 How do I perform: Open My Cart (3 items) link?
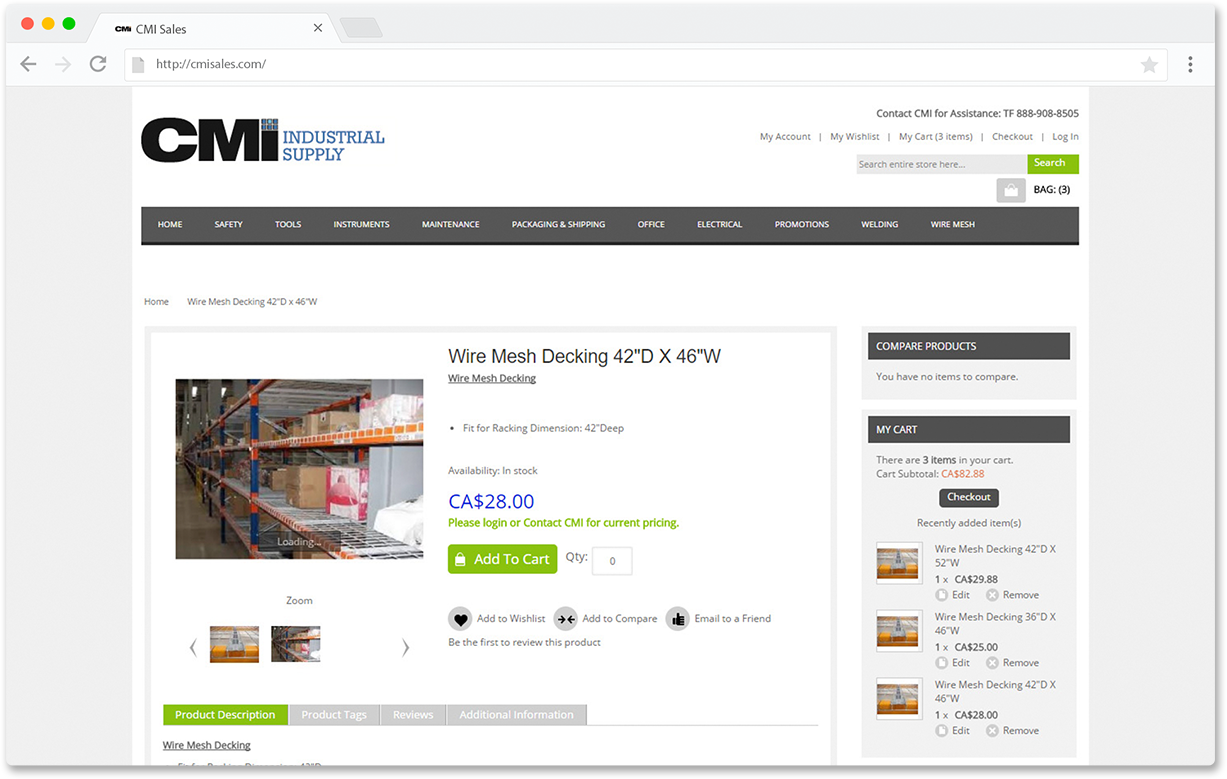(936, 137)
